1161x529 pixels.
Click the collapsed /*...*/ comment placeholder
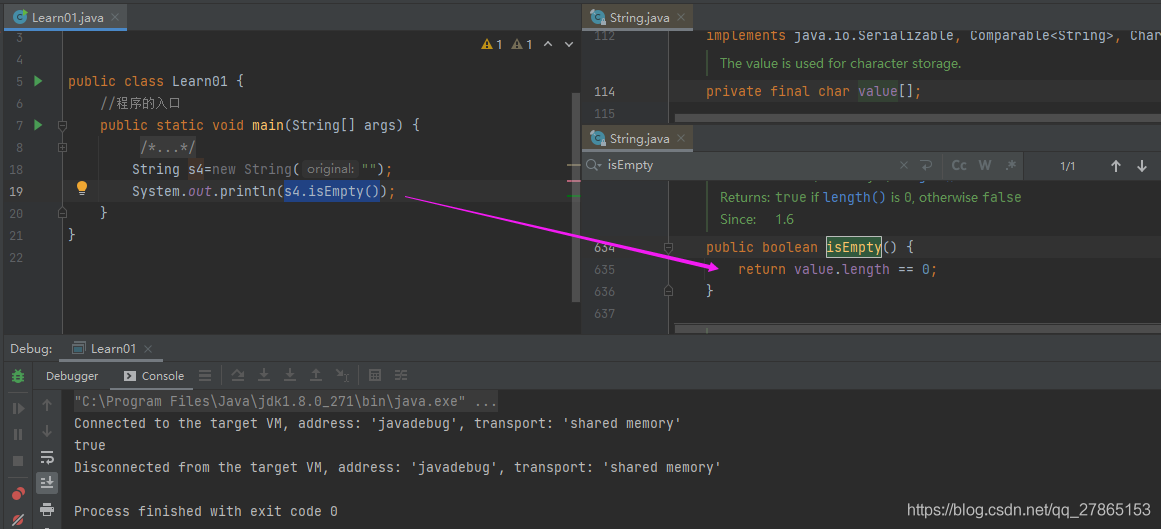click(x=168, y=147)
